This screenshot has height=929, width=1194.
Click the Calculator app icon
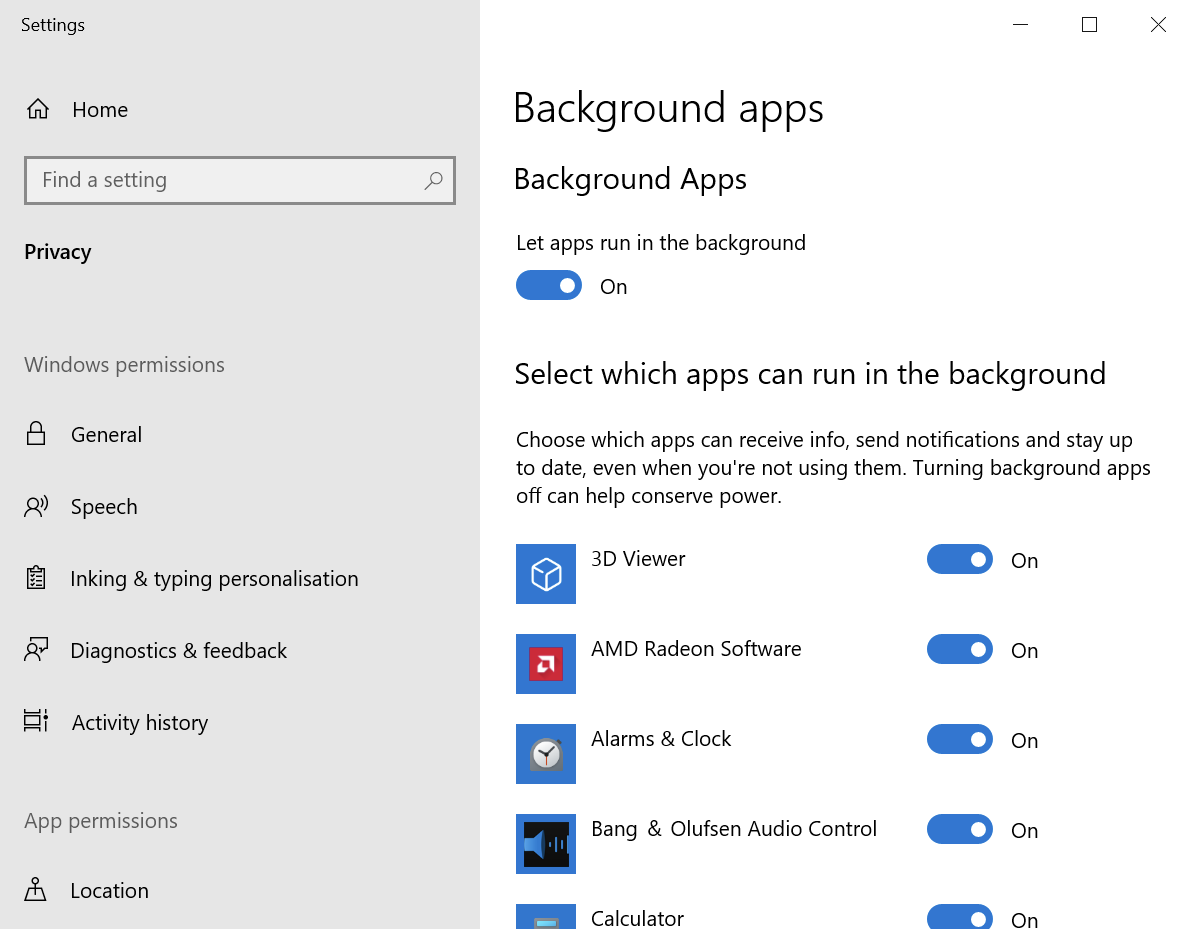pyautogui.click(x=546, y=916)
